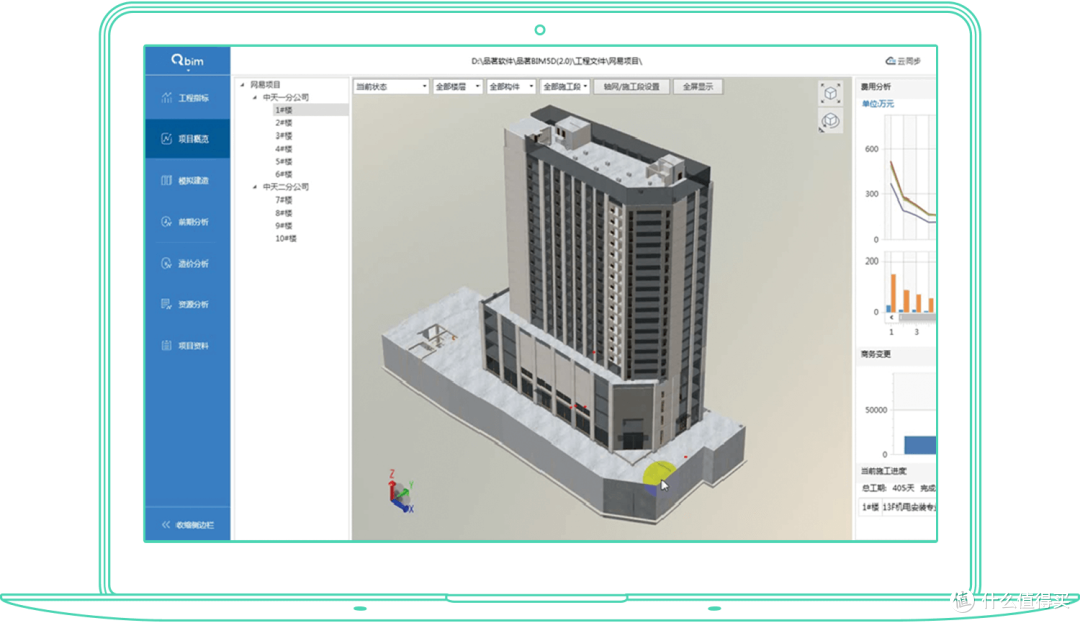1080x623 pixels.
Task: Open the 当前状态 dropdown
Action: 391,87
